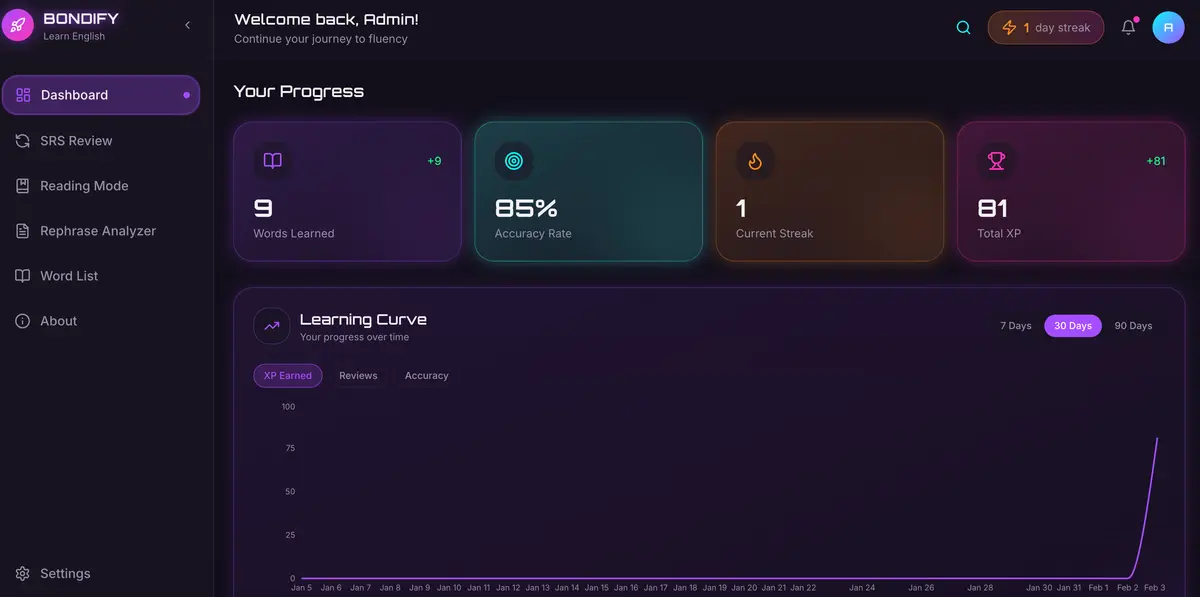Image resolution: width=1200 pixels, height=597 pixels.
Task: Open the search magnifier icon
Action: click(962, 27)
